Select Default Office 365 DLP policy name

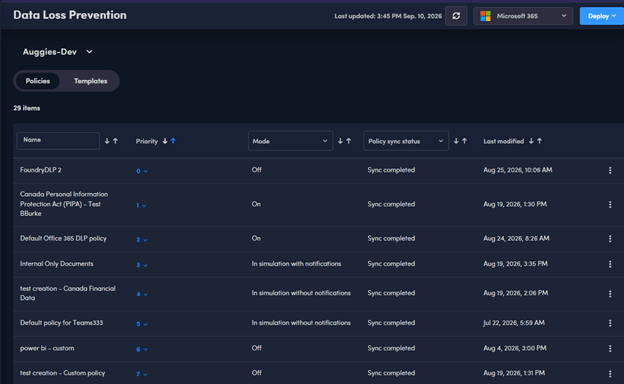[x=63, y=238]
